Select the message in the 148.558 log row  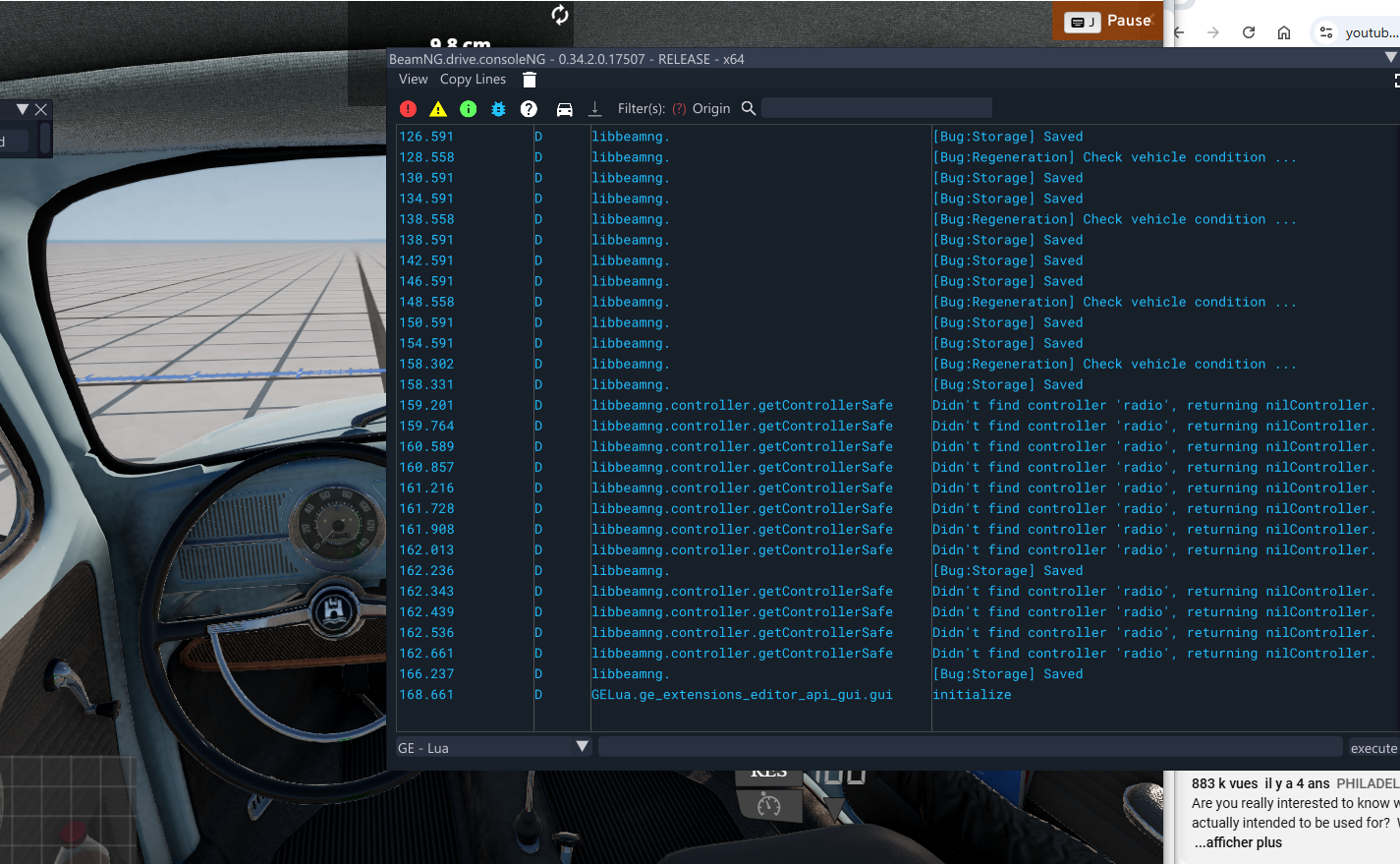[1114, 302]
